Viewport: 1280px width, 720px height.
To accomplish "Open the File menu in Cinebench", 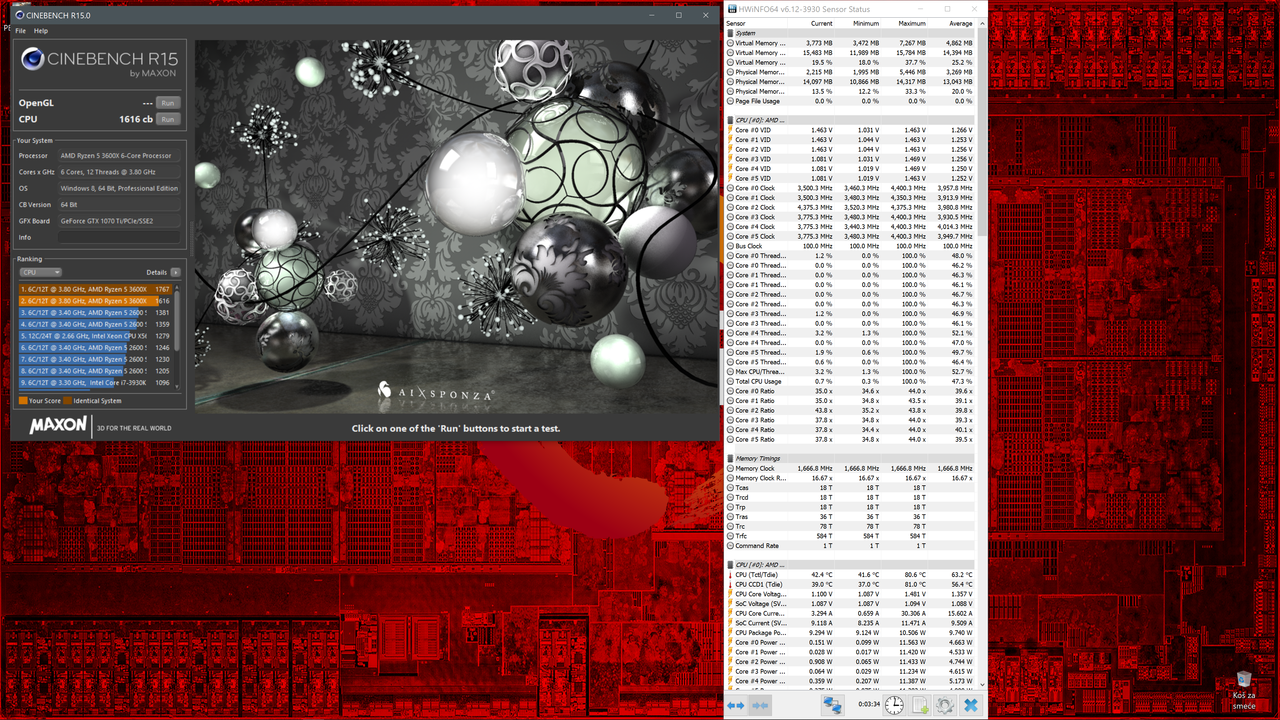I will 20,31.
